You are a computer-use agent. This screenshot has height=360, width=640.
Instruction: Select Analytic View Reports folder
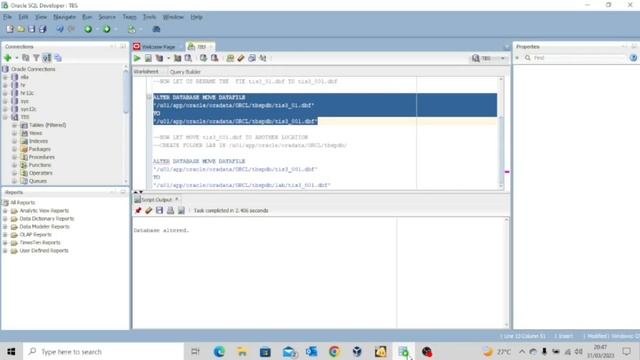pos(44,211)
